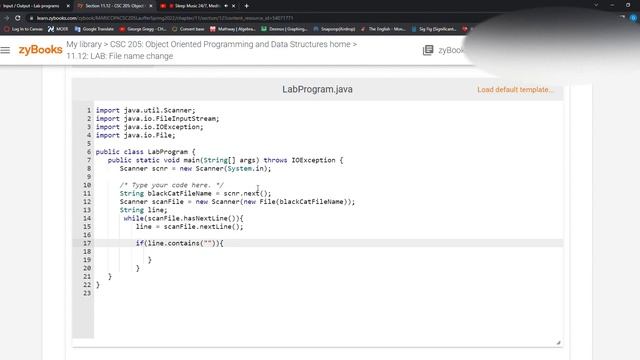Click the public class LabProgram line
The image size is (640, 360).
(146, 152)
